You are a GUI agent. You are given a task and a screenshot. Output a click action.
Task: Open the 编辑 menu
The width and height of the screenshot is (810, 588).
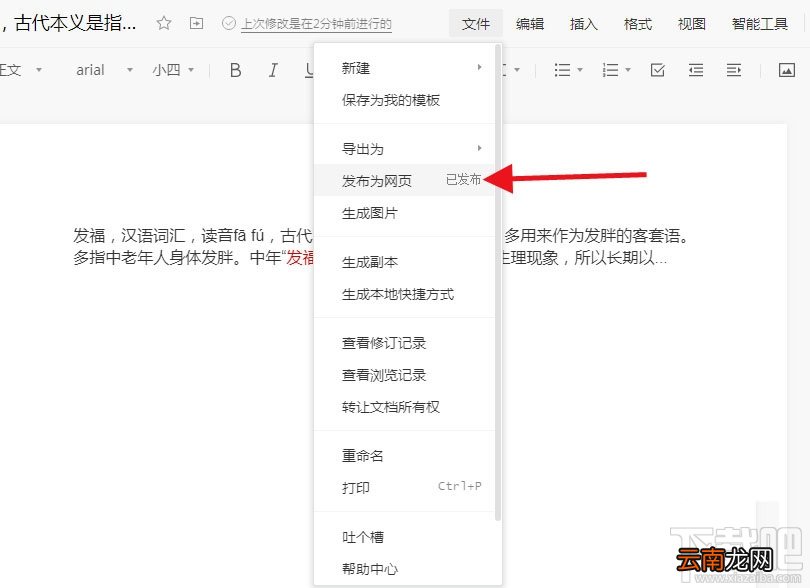click(529, 24)
